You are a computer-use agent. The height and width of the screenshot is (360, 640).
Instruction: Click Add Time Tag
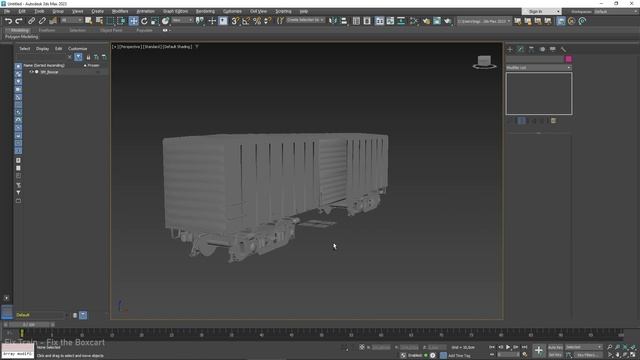tap(459, 356)
